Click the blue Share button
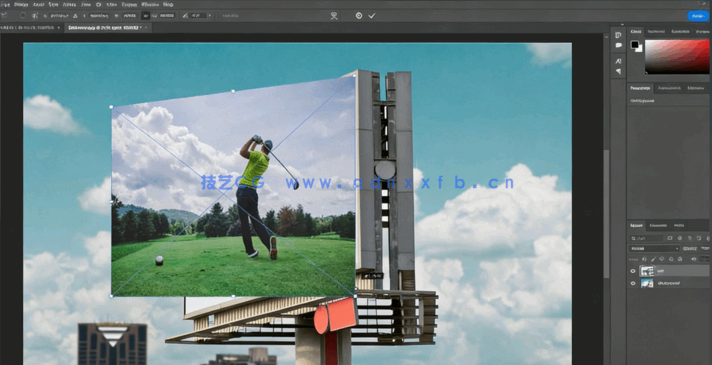 click(698, 16)
